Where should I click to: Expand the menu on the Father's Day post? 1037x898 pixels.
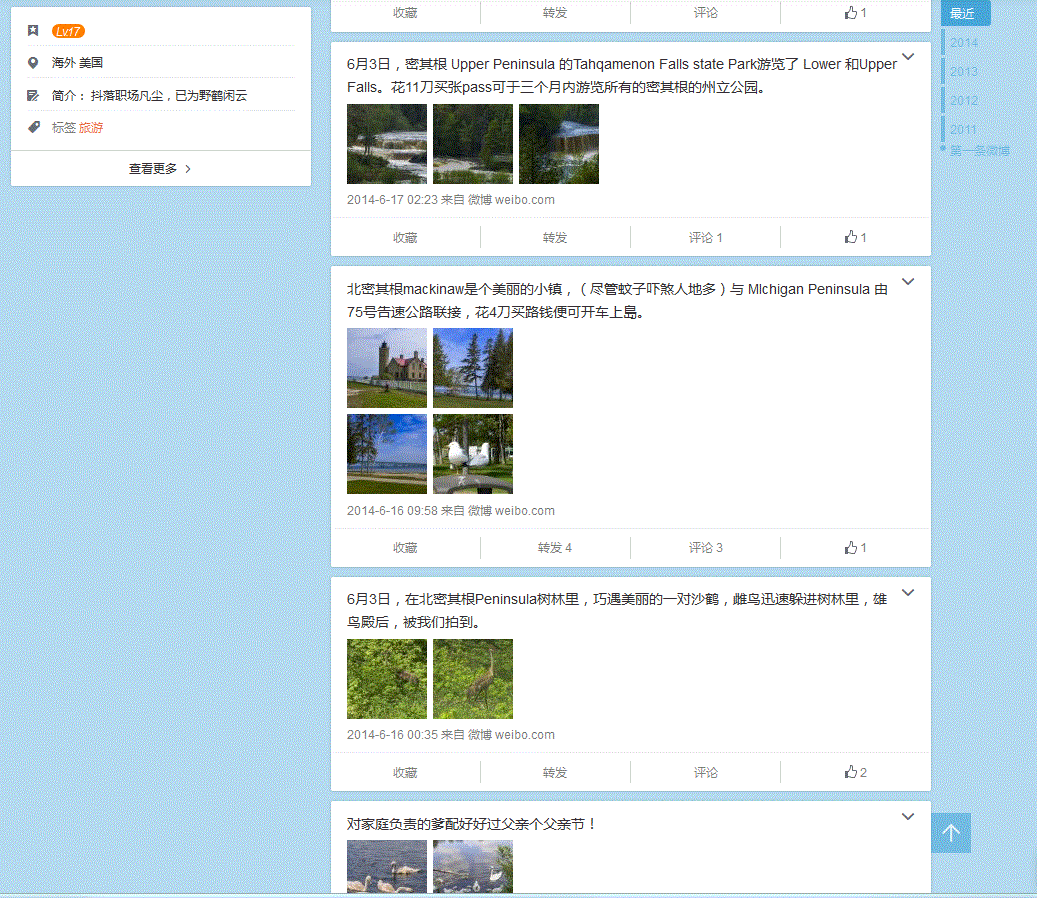pos(908,817)
